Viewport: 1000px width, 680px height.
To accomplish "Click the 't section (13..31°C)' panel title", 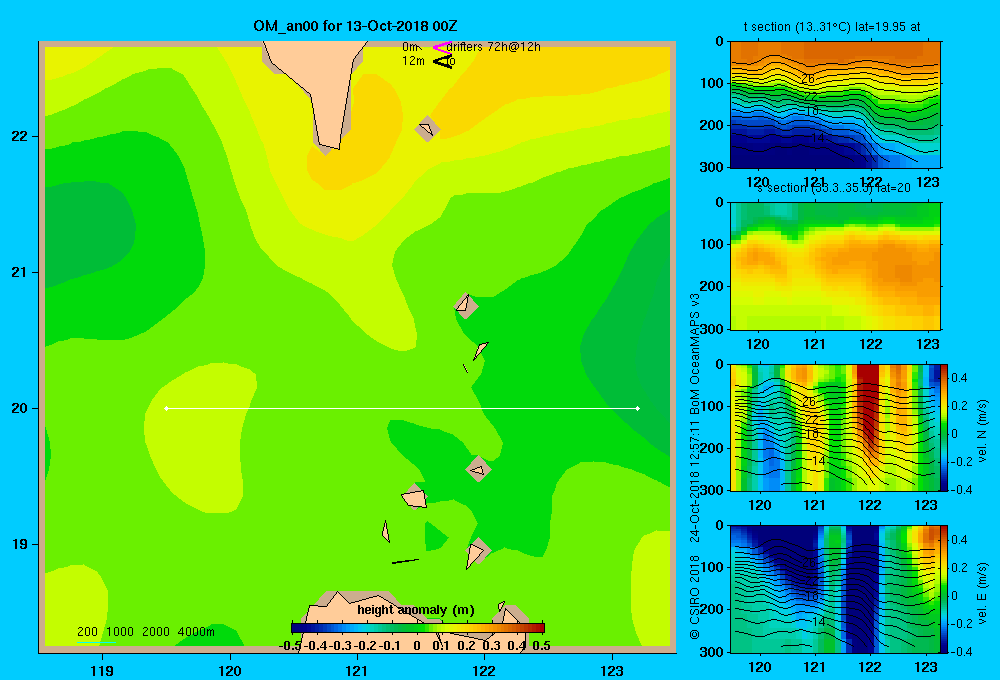I will coord(832,27).
